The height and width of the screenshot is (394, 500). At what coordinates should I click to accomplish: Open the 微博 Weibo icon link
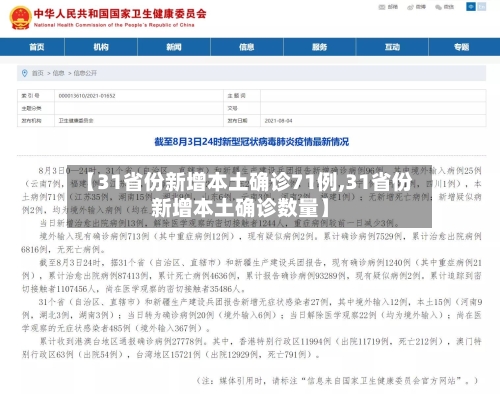click(x=417, y=7)
